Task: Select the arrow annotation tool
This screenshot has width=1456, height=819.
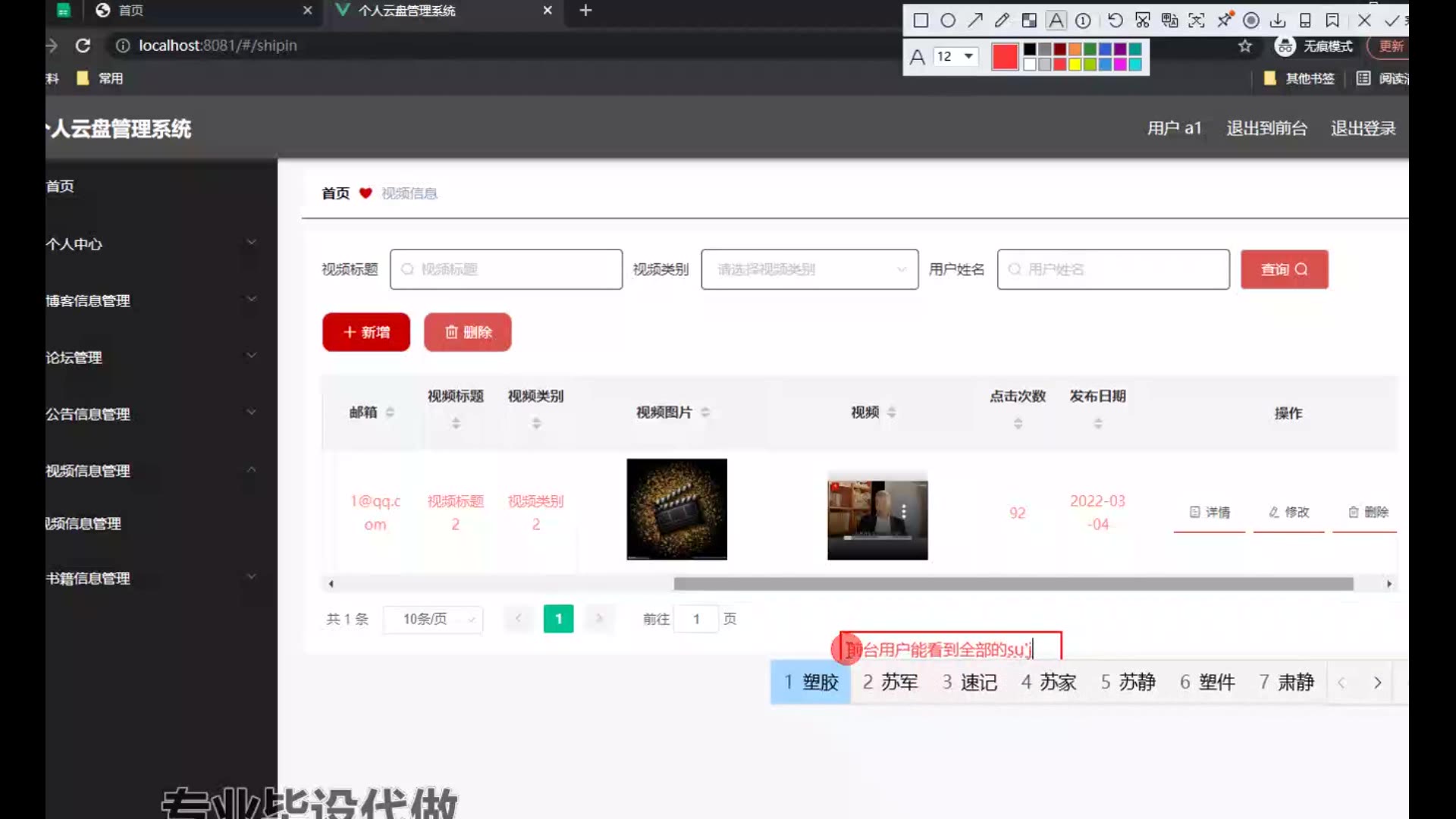Action: coord(975,20)
